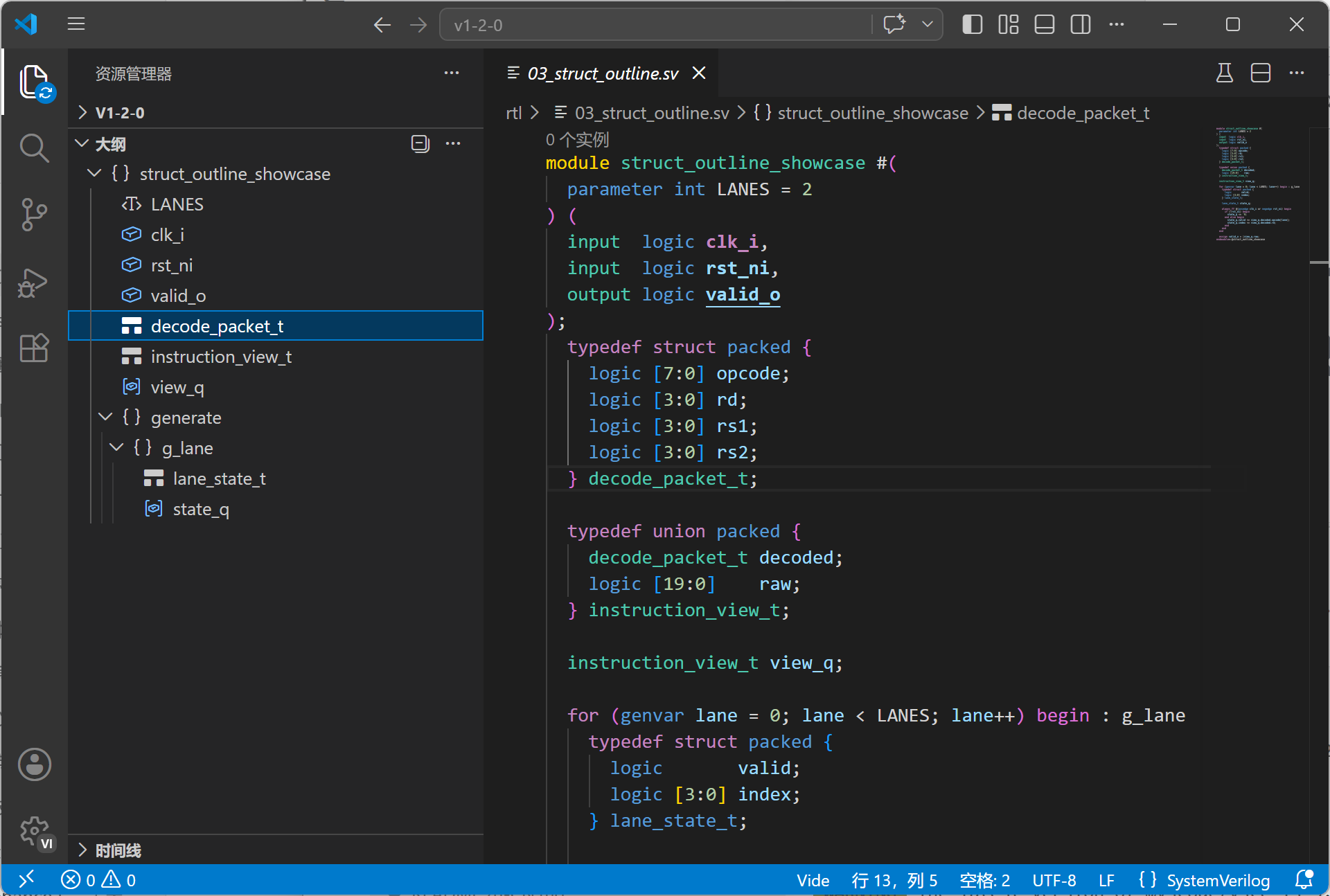Collapse all items in outline
This screenshot has width=1330, height=896.
(420, 143)
